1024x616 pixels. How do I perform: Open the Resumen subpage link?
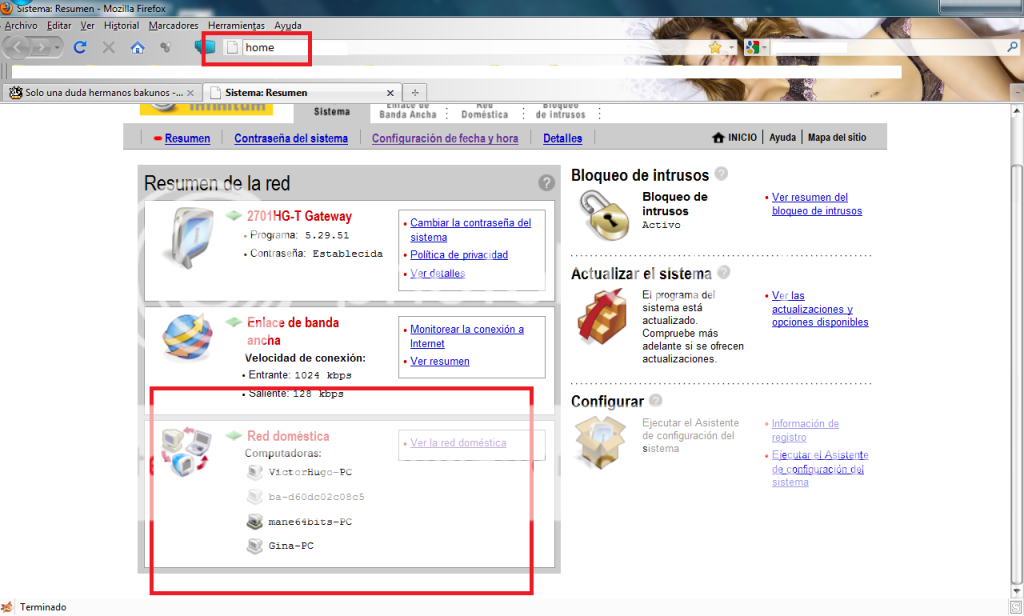click(x=187, y=138)
